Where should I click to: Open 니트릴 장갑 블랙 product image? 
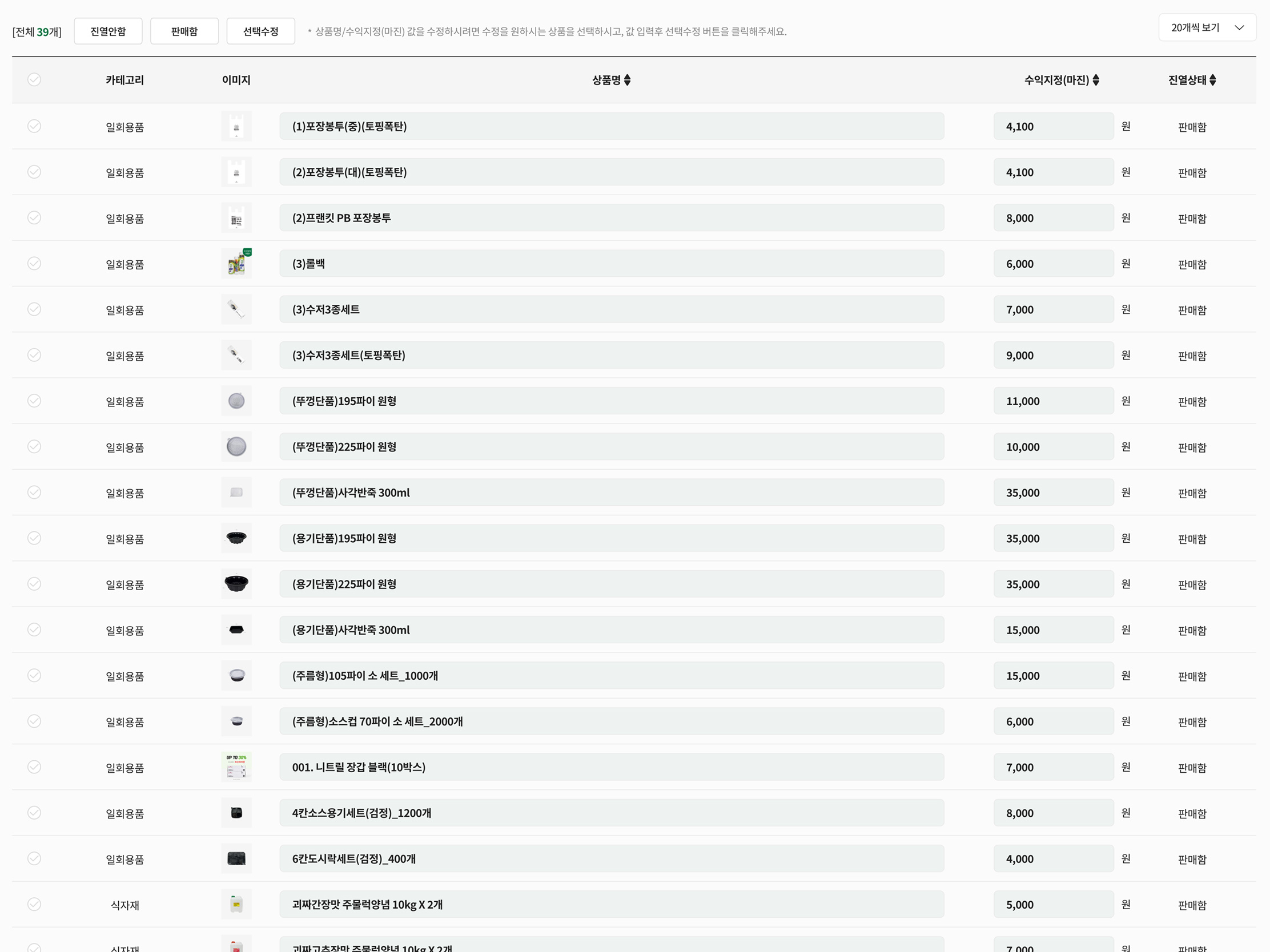click(x=236, y=767)
